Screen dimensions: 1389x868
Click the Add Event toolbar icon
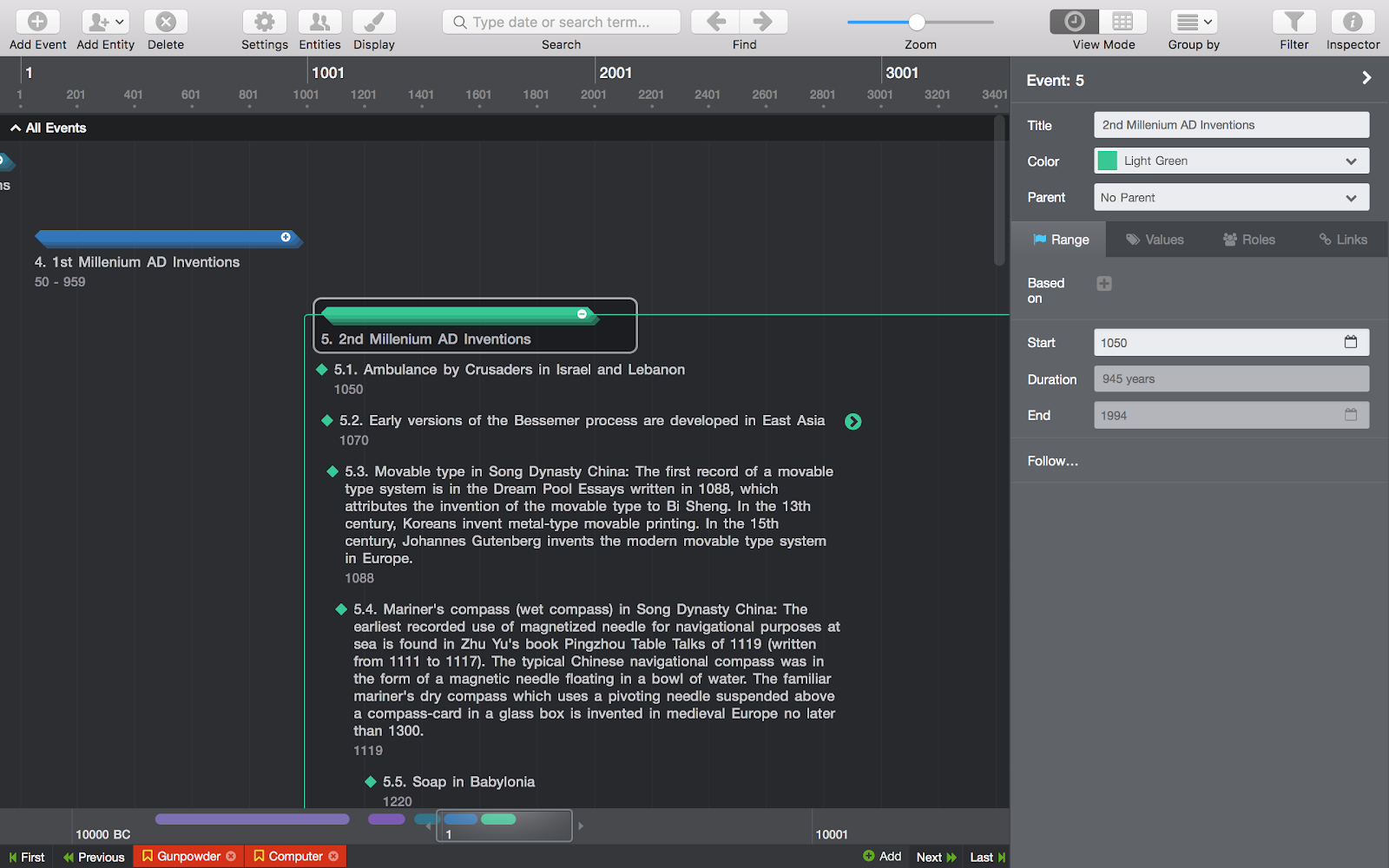(37, 22)
